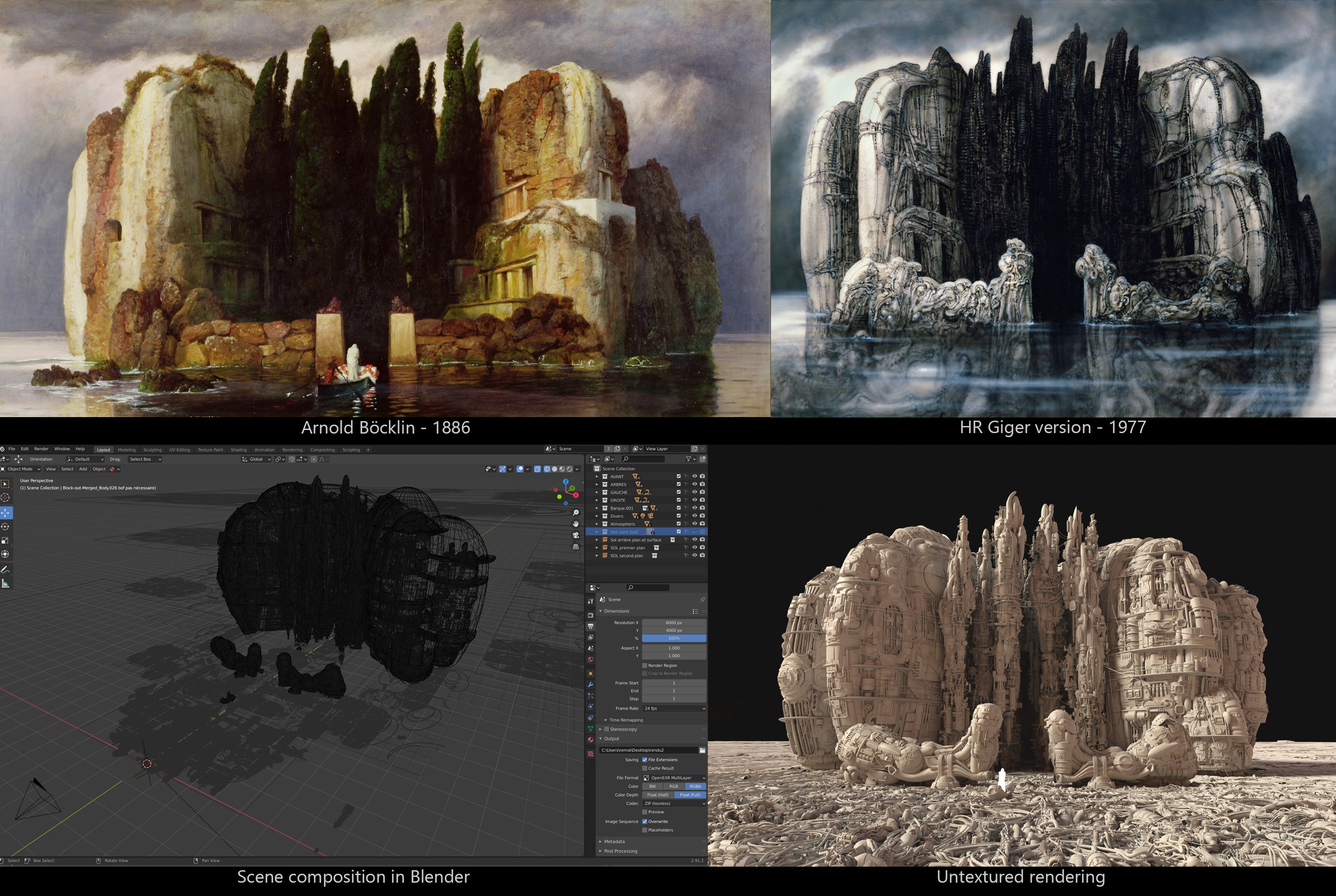Screen dimensions: 1336x896
Task: Hide the ARBRES collection with its eye icon
Action: [694, 485]
